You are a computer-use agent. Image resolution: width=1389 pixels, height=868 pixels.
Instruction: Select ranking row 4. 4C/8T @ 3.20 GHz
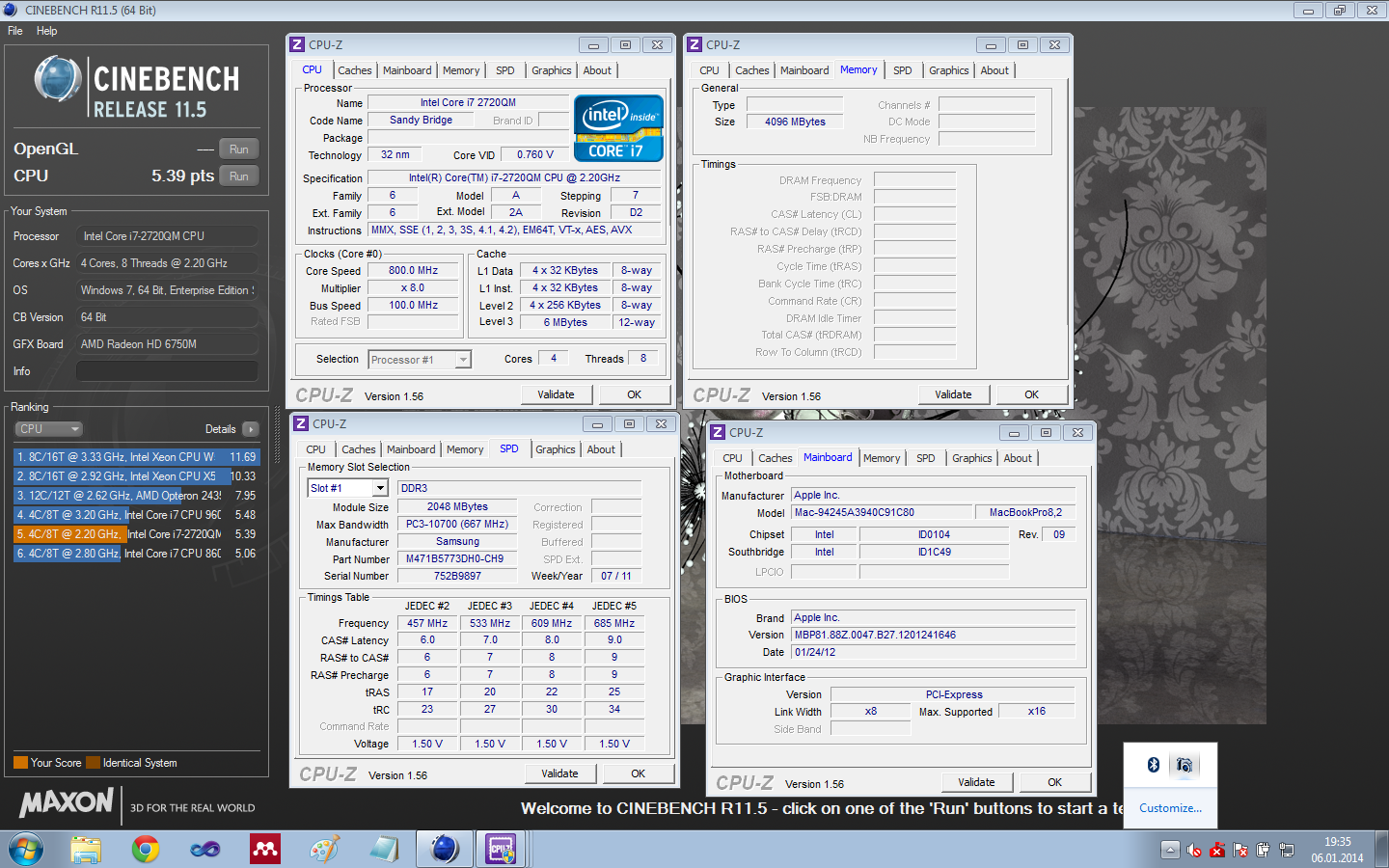tap(136, 515)
